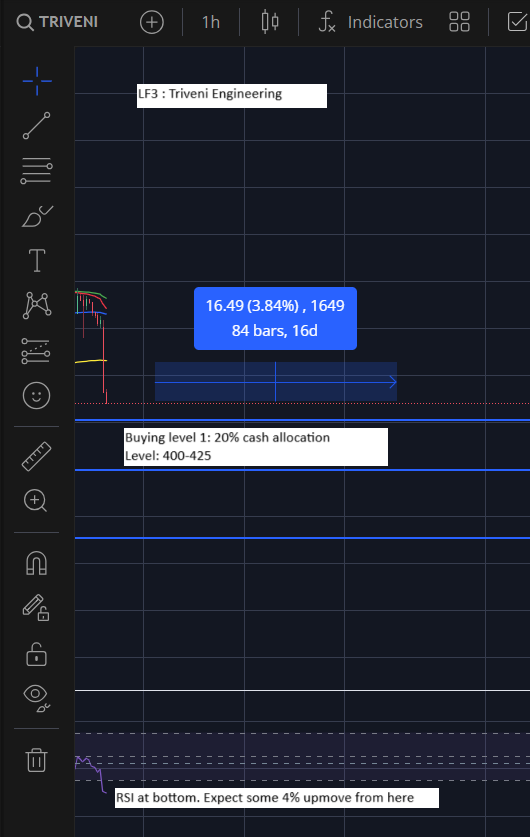Open the indicator templates grid icon
The width and height of the screenshot is (530, 837).
coord(459,22)
